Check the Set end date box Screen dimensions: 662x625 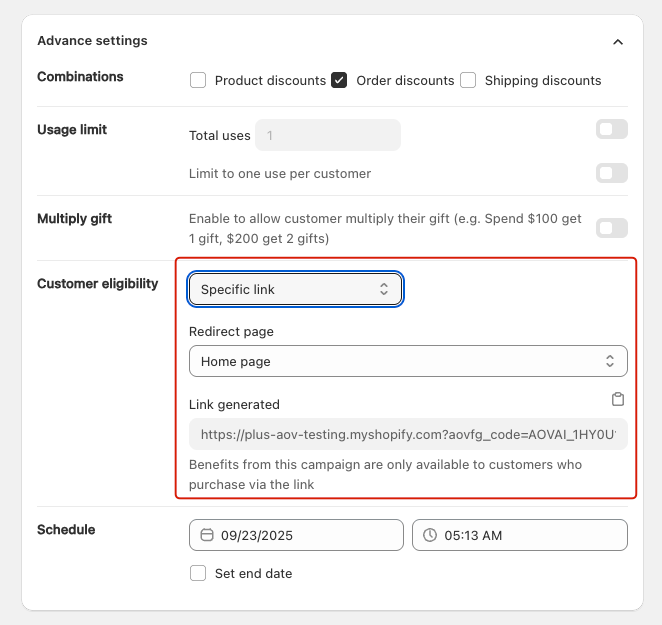(x=198, y=573)
